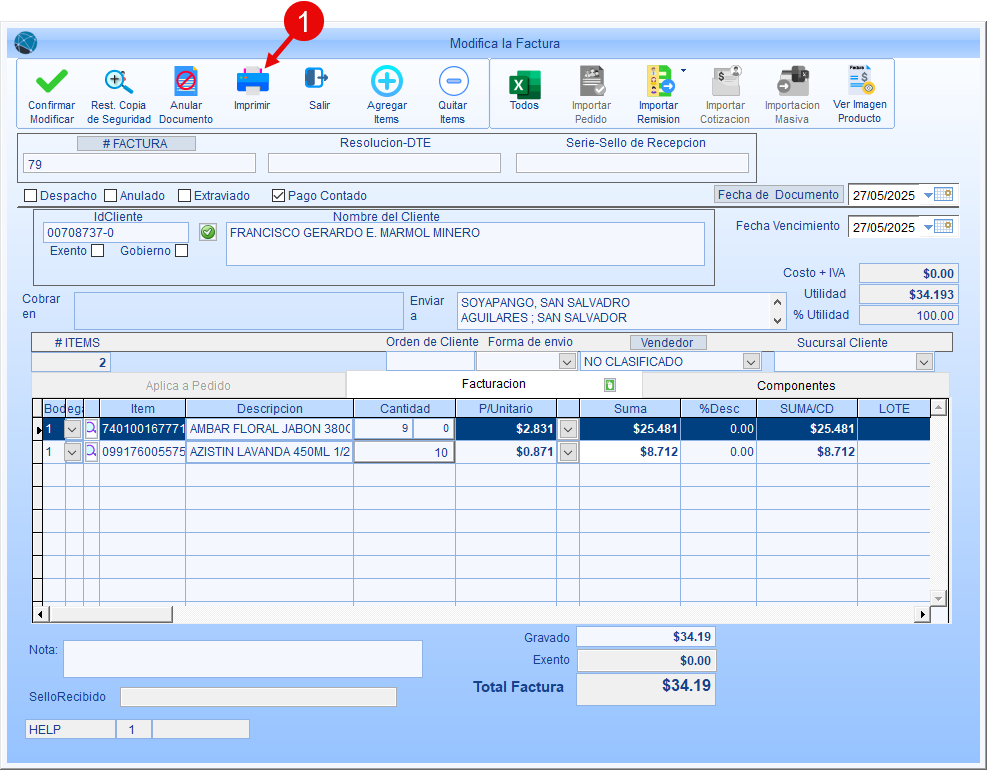Click the Vendedor button

(x=668, y=343)
